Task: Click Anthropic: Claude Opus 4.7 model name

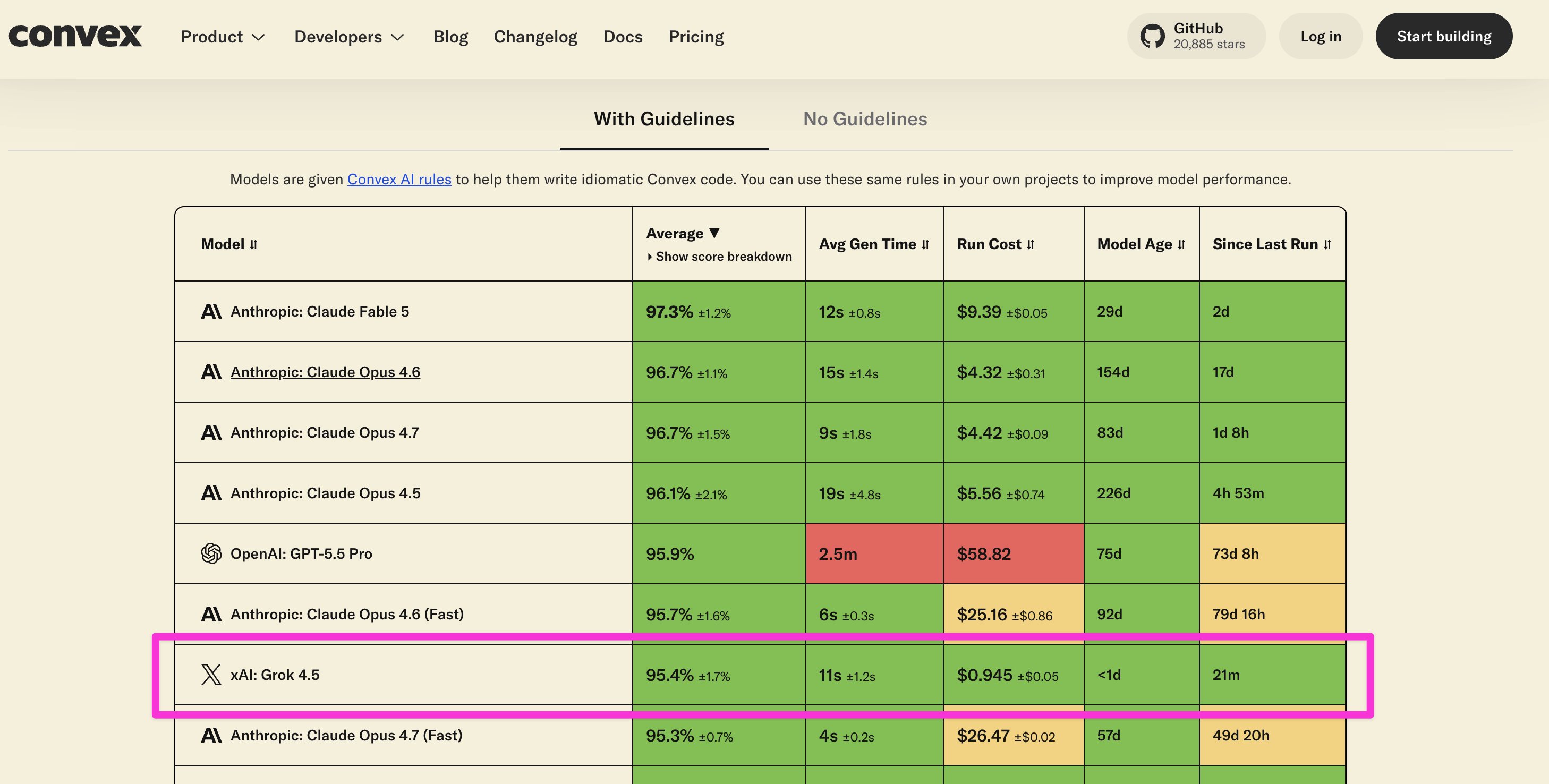Action: pos(325,432)
